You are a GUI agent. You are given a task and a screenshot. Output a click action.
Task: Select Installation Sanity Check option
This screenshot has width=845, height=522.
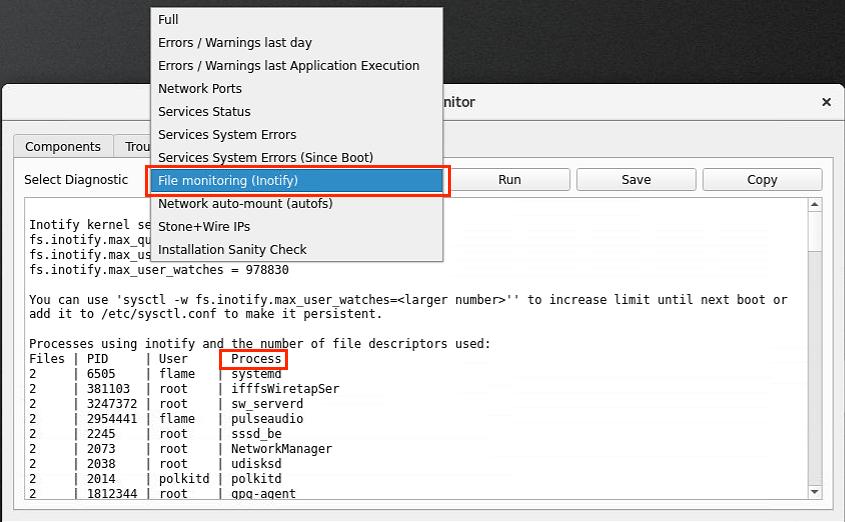296,249
